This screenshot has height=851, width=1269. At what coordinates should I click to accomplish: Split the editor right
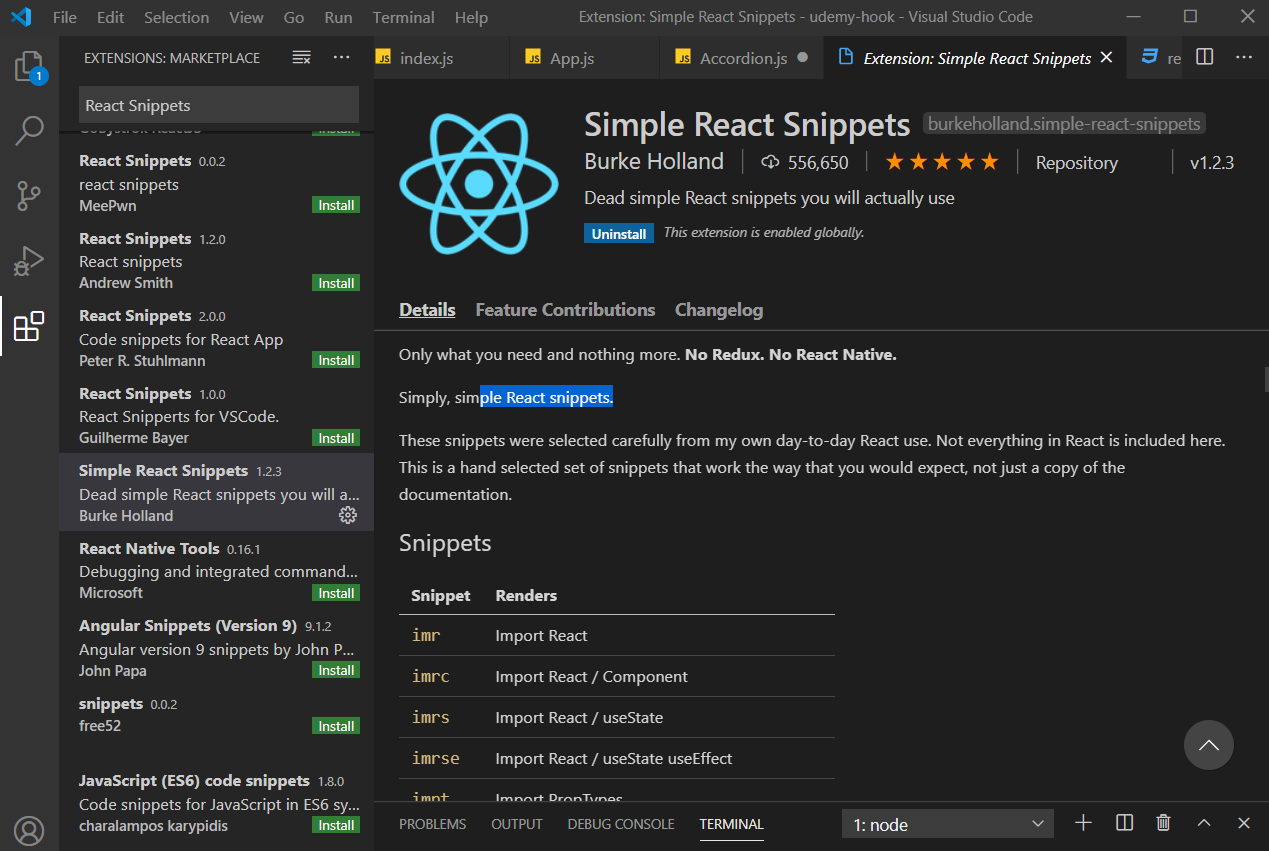tap(1205, 58)
